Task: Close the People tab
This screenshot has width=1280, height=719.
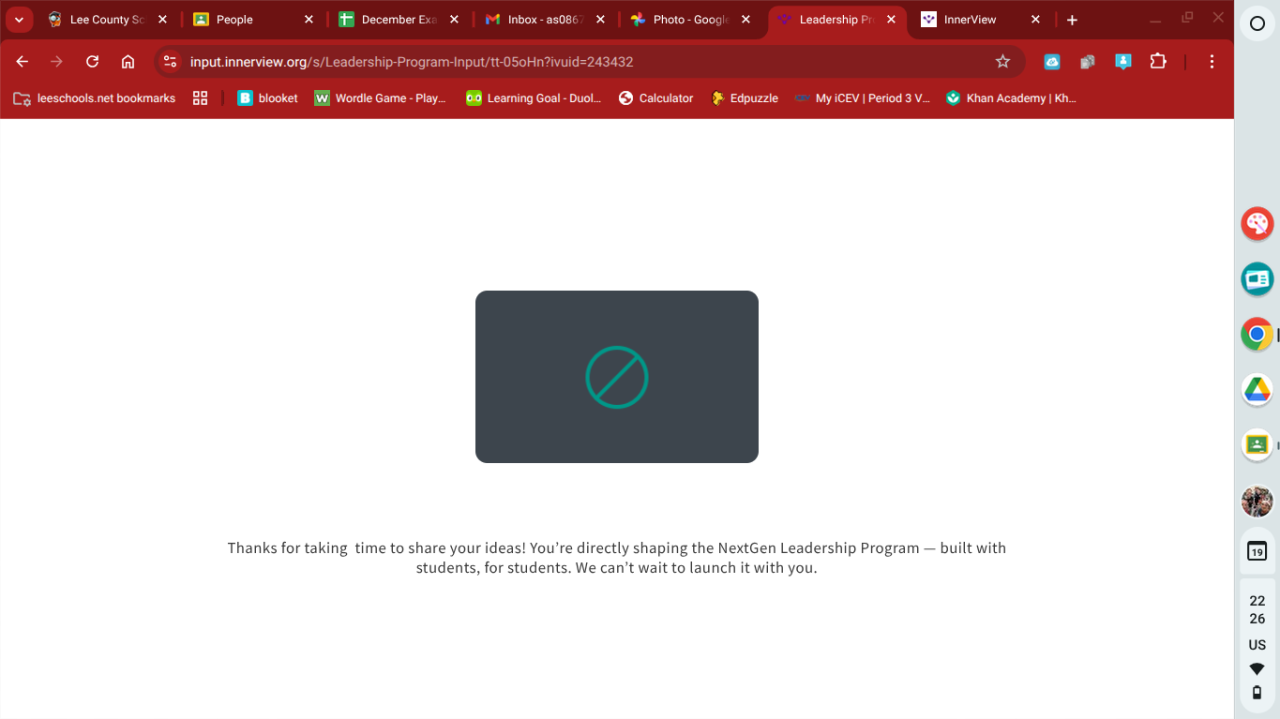Action: 308,19
